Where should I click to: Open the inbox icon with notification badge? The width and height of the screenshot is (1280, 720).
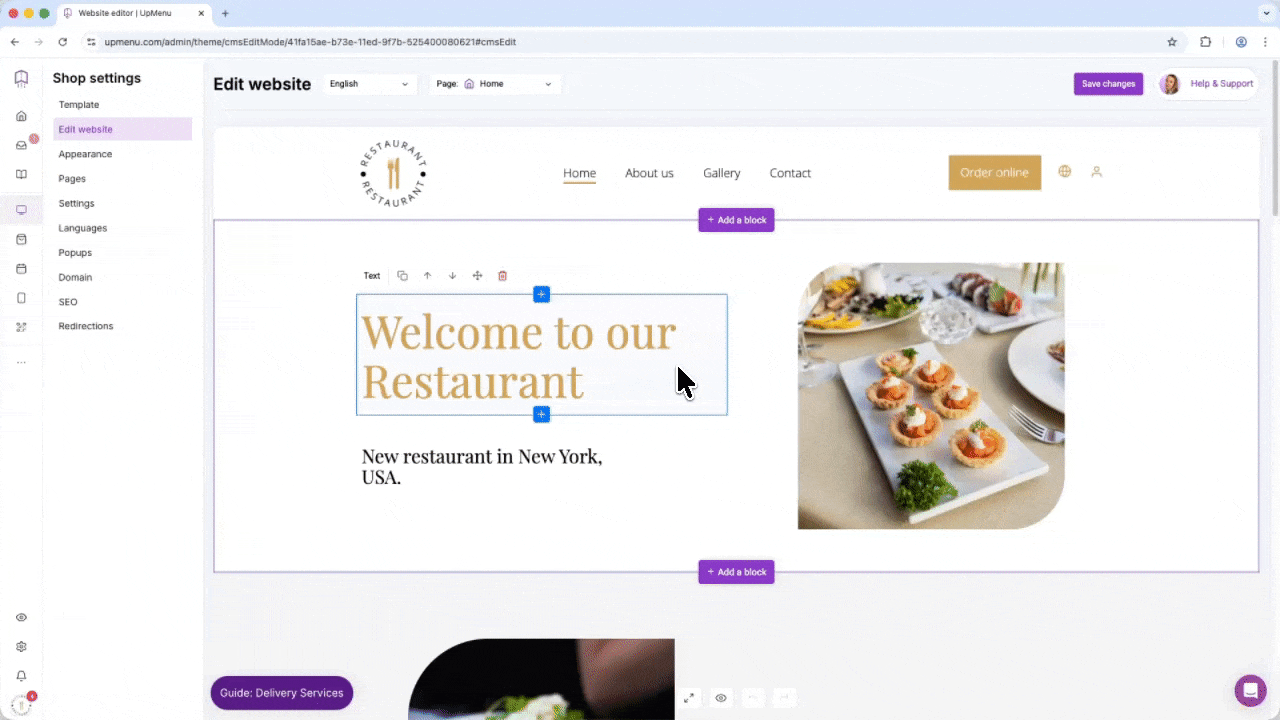click(x=21, y=145)
